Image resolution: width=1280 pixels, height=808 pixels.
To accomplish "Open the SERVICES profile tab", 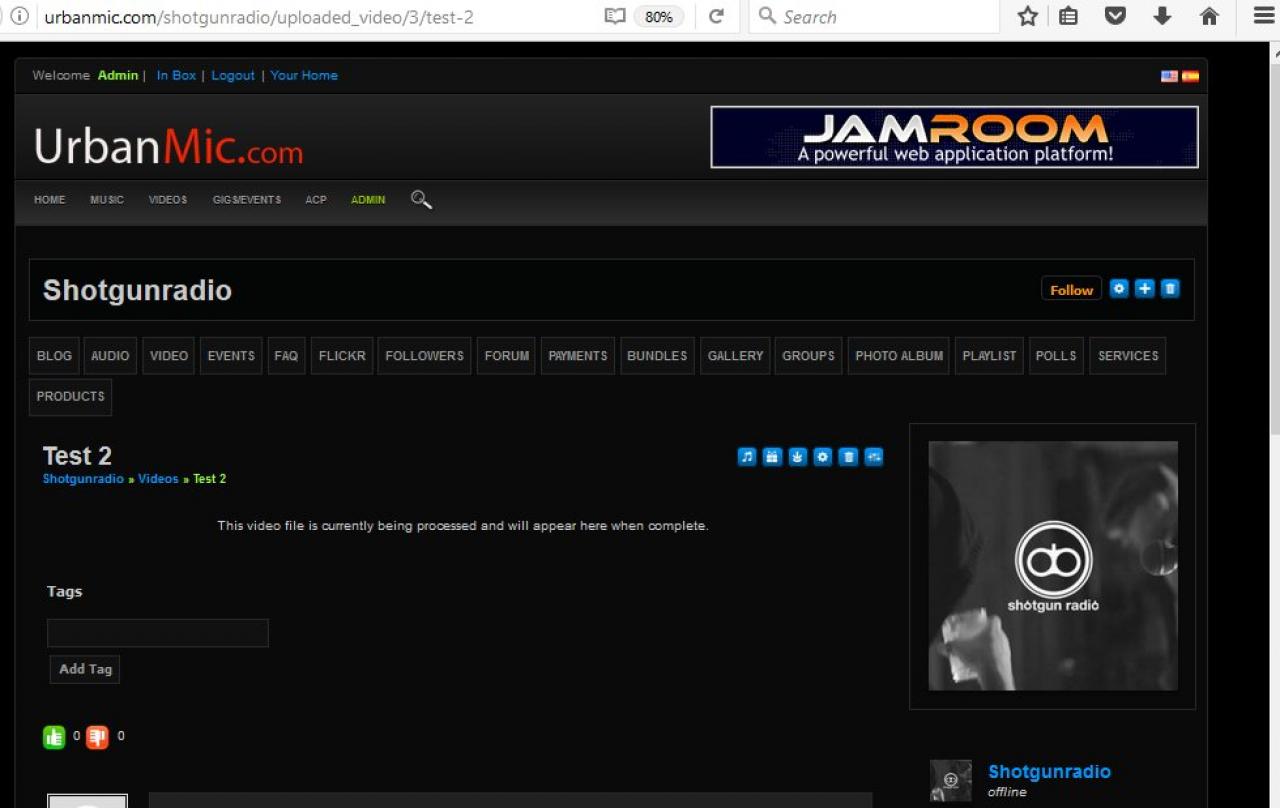I will tap(1128, 356).
